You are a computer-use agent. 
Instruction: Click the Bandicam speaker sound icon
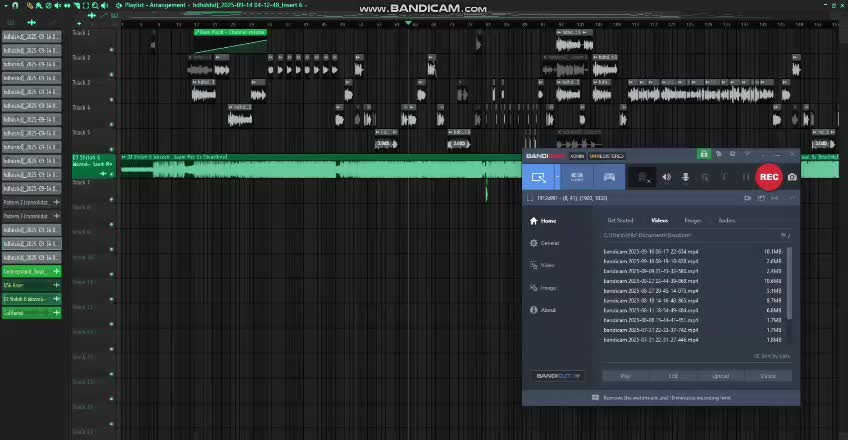coord(666,177)
